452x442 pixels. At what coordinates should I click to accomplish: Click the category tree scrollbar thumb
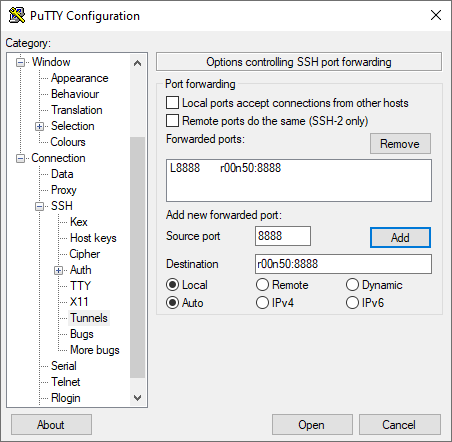point(137,257)
